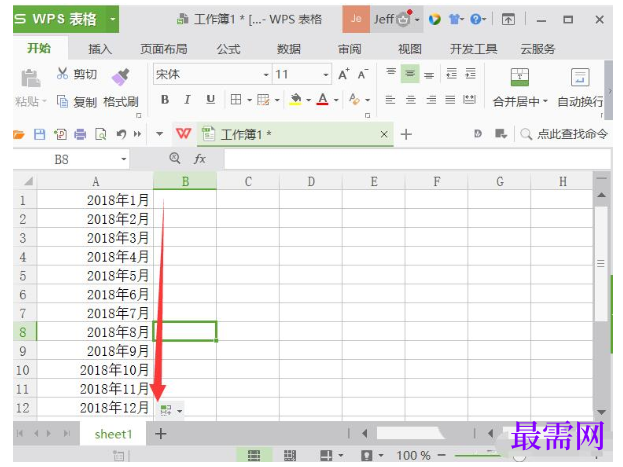The image size is (623, 467).
Task: Align text left in cell
Action: [391, 100]
